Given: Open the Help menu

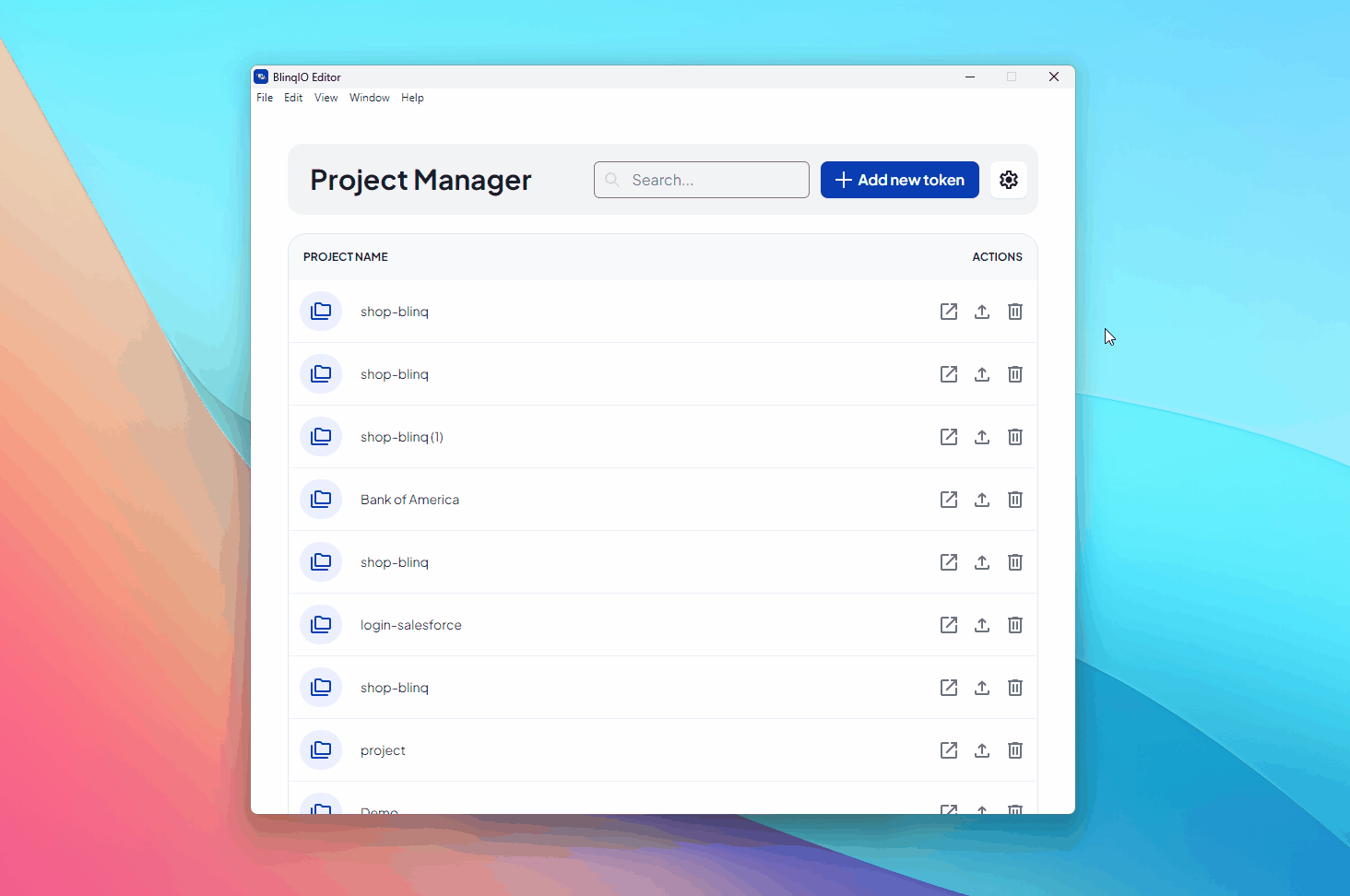Looking at the screenshot, I should click(412, 98).
